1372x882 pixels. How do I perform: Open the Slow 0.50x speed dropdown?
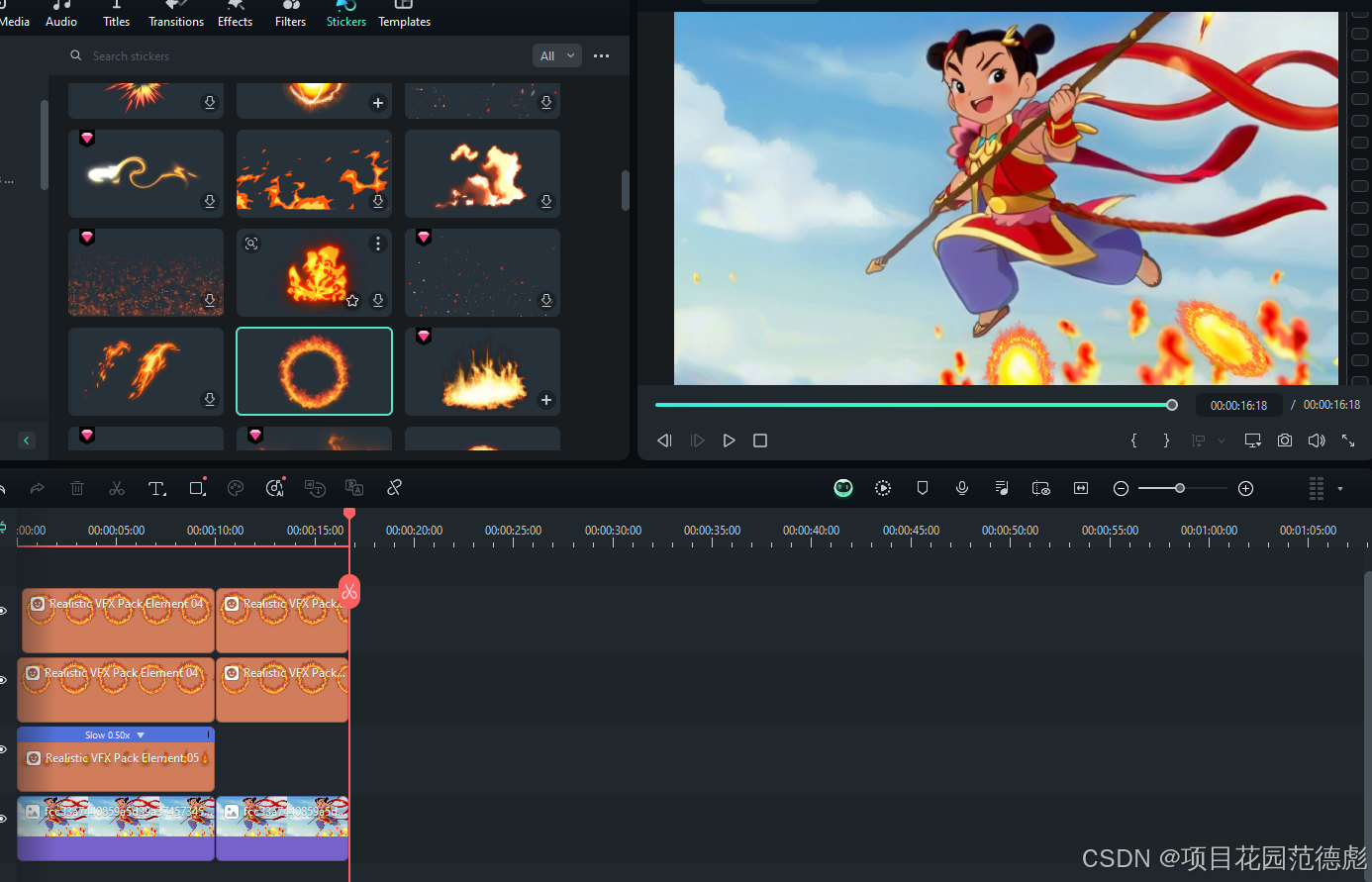click(141, 735)
